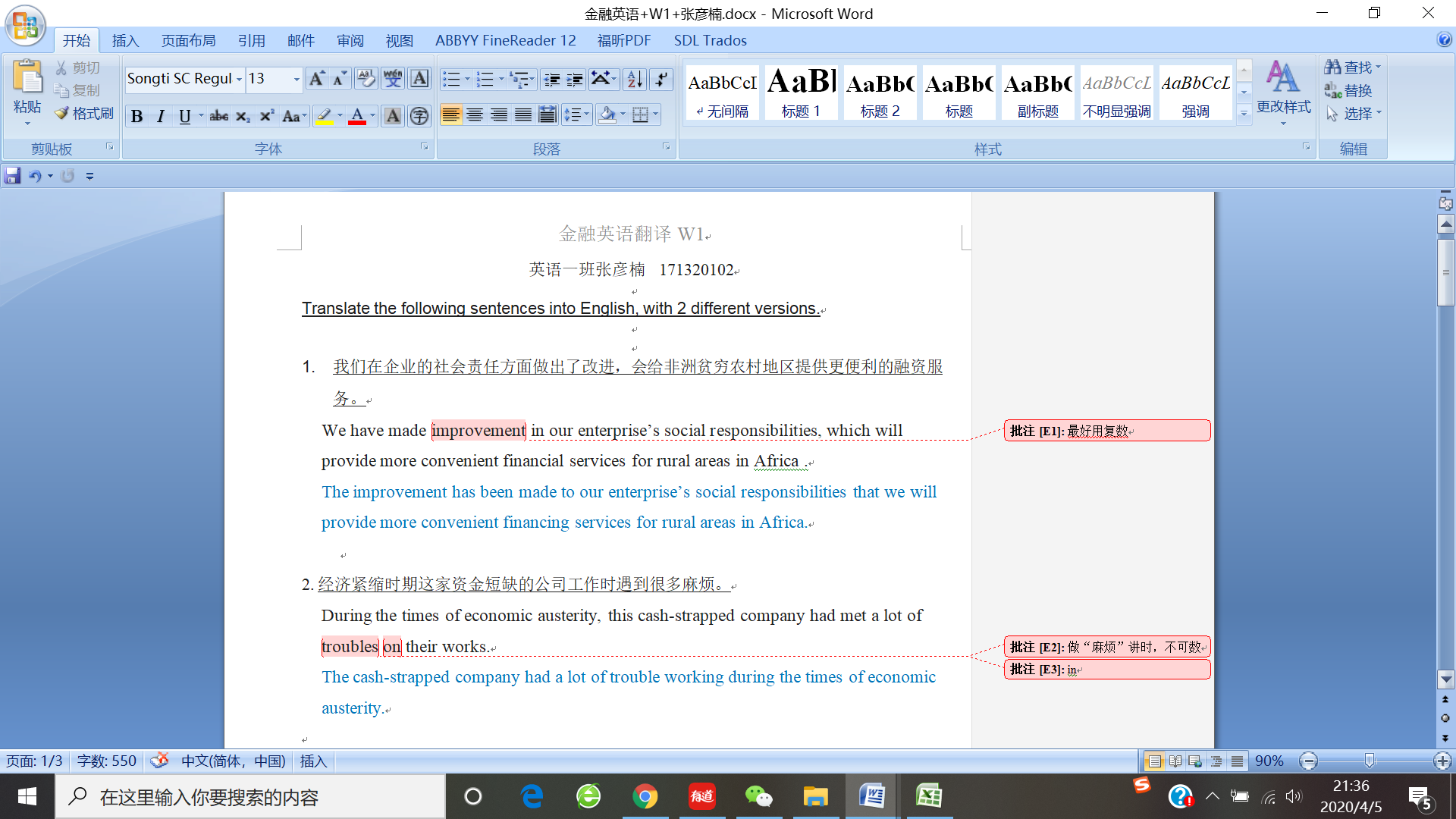Open the 审阅 ribbon tab
1456x819 pixels.
(350, 40)
